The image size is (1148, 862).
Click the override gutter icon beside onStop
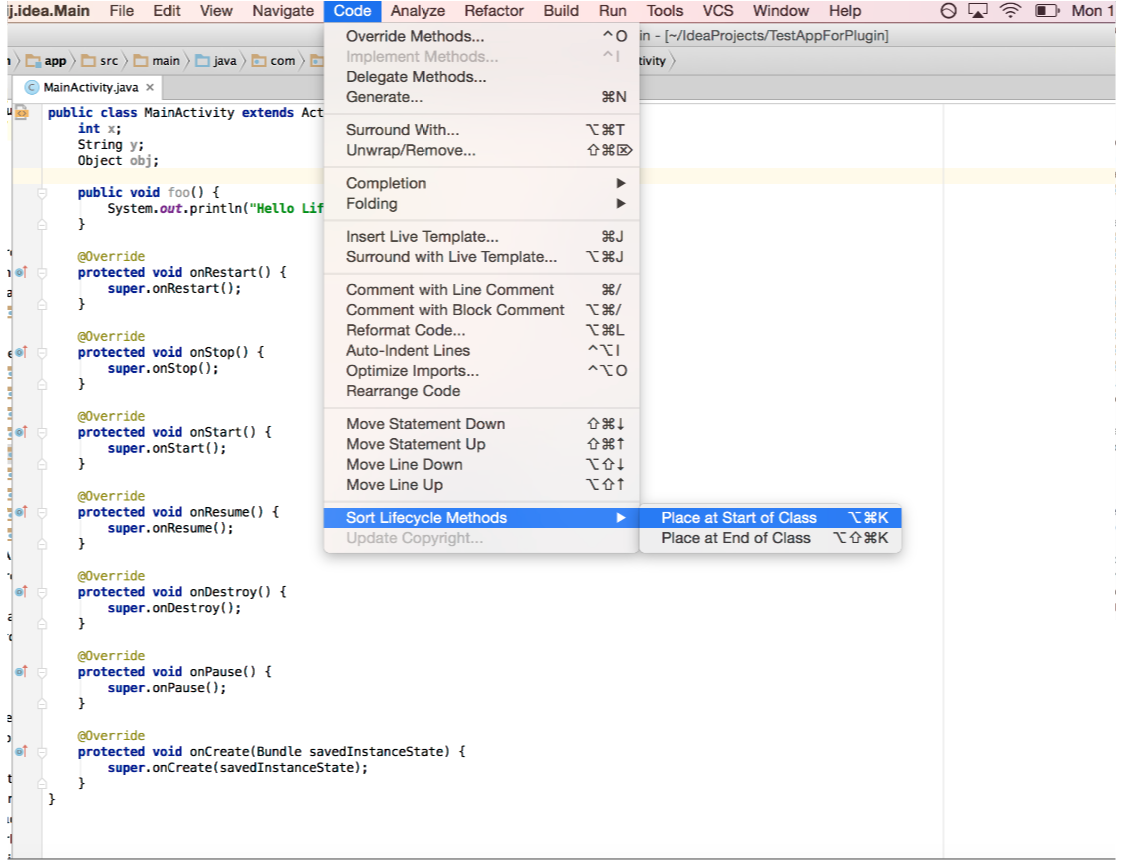coord(21,352)
